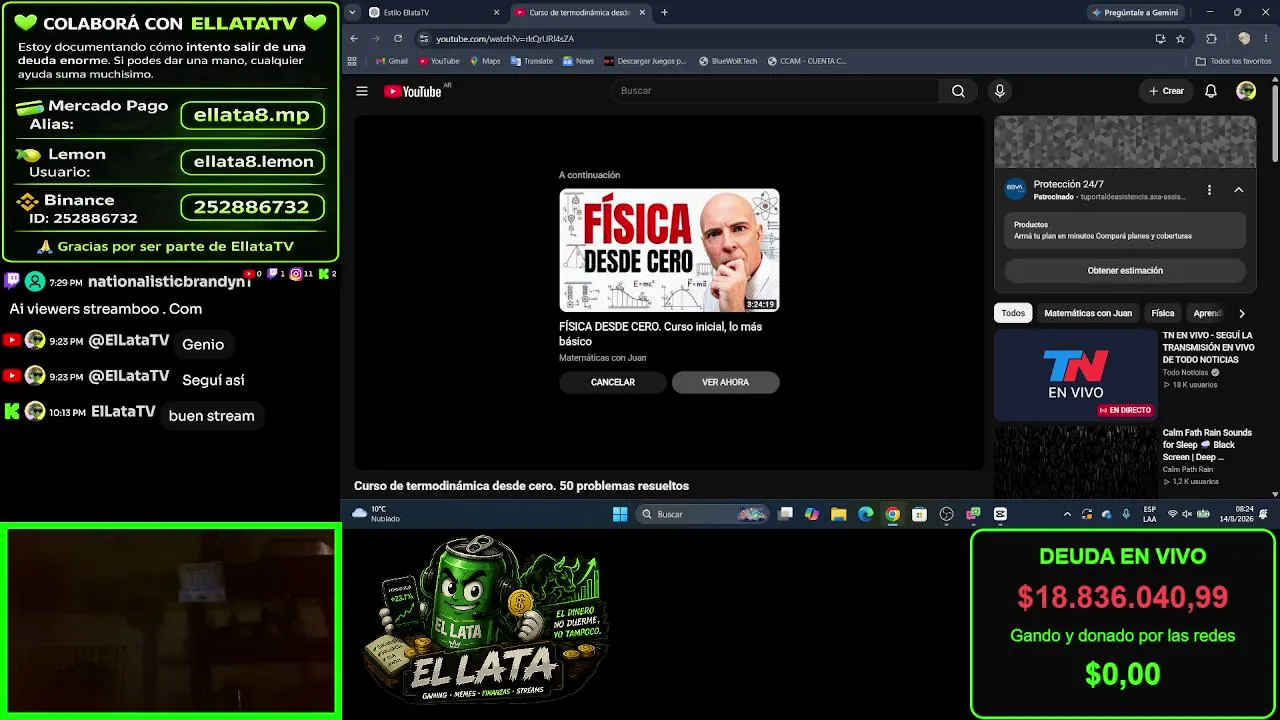Open the YouTube guide hamburger menu
The width and height of the screenshot is (1280, 720).
click(x=362, y=91)
